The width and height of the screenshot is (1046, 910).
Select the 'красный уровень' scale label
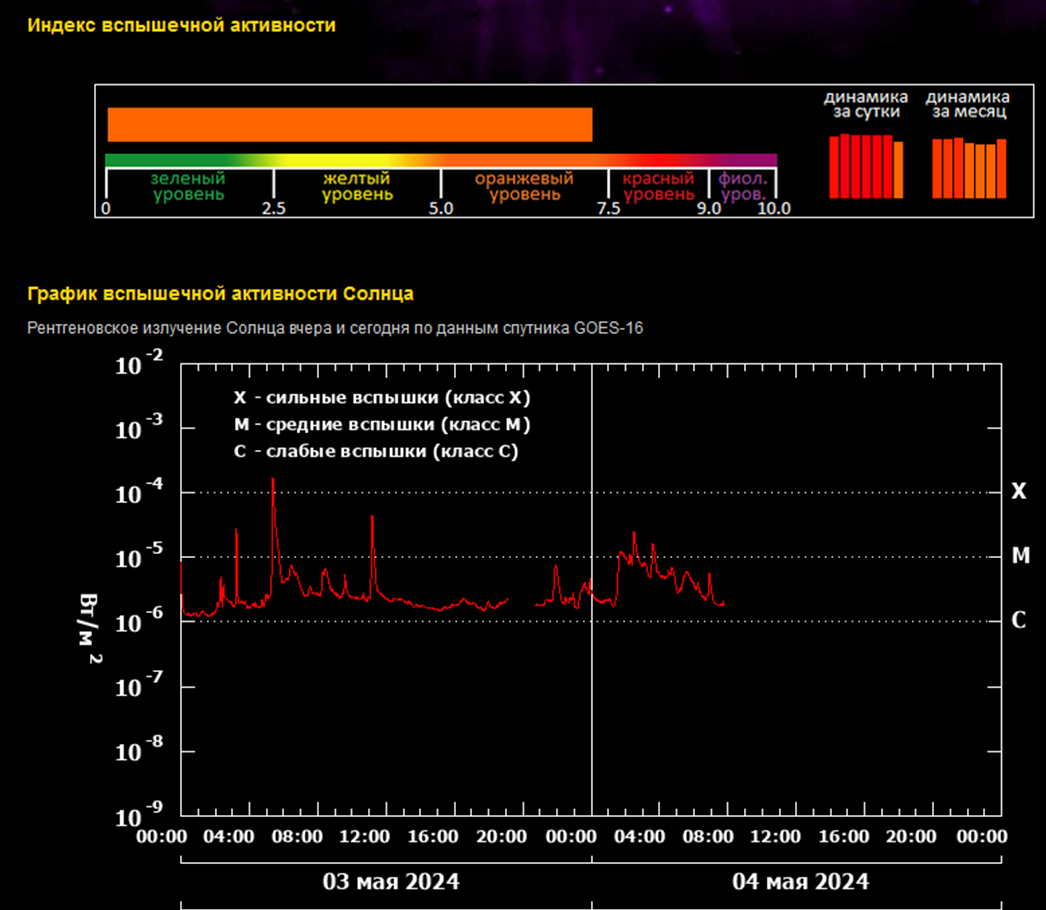pyautogui.click(x=658, y=186)
